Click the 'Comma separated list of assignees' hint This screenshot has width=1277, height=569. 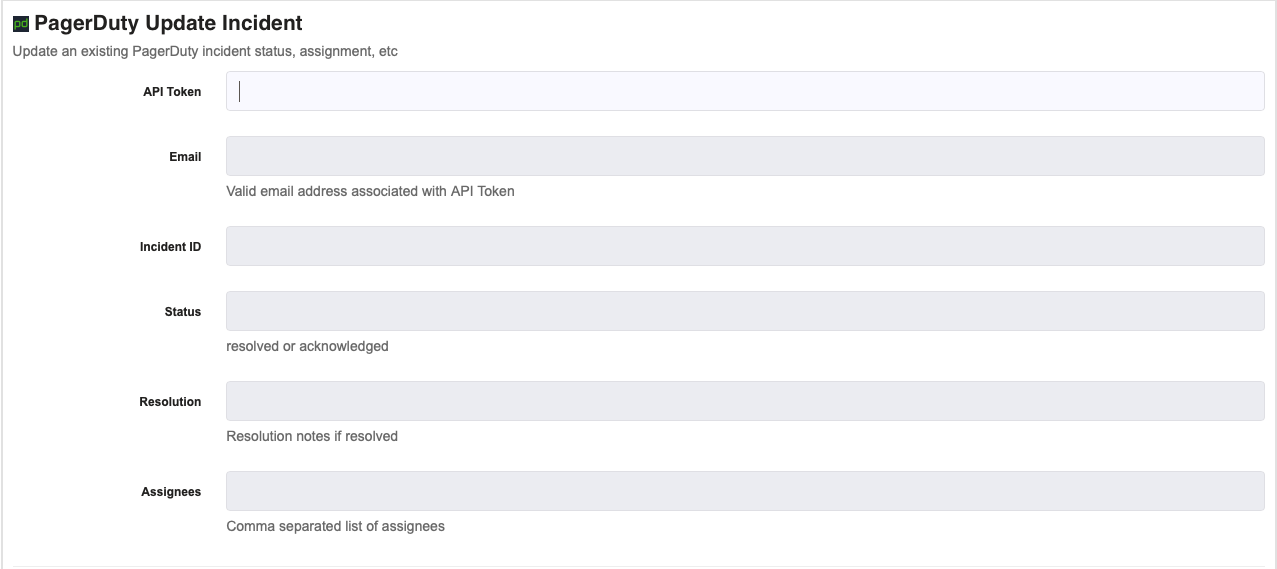pyautogui.click(x=335, y=526)
